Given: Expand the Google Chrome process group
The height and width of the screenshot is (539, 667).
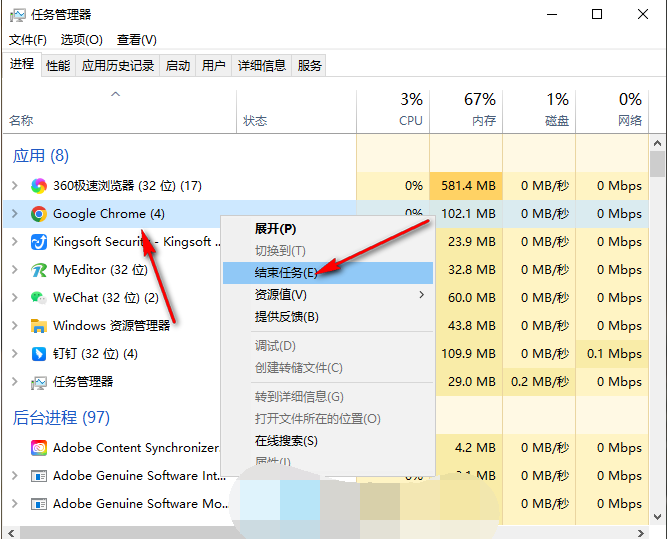Looking at the screenshot, I should [14, 214].
